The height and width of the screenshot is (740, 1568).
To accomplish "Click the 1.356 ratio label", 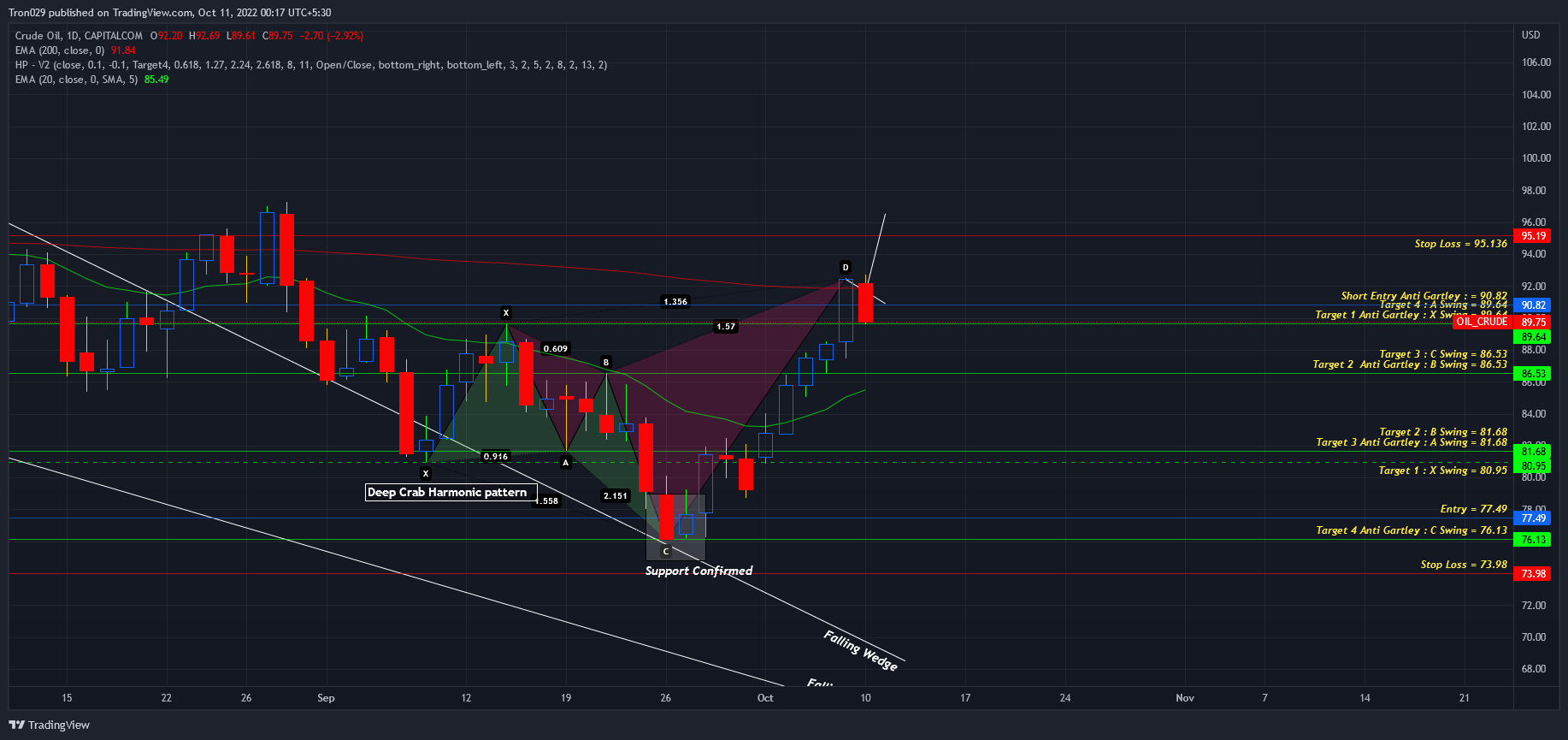I will pyautogui.click(x=675, y=302).
